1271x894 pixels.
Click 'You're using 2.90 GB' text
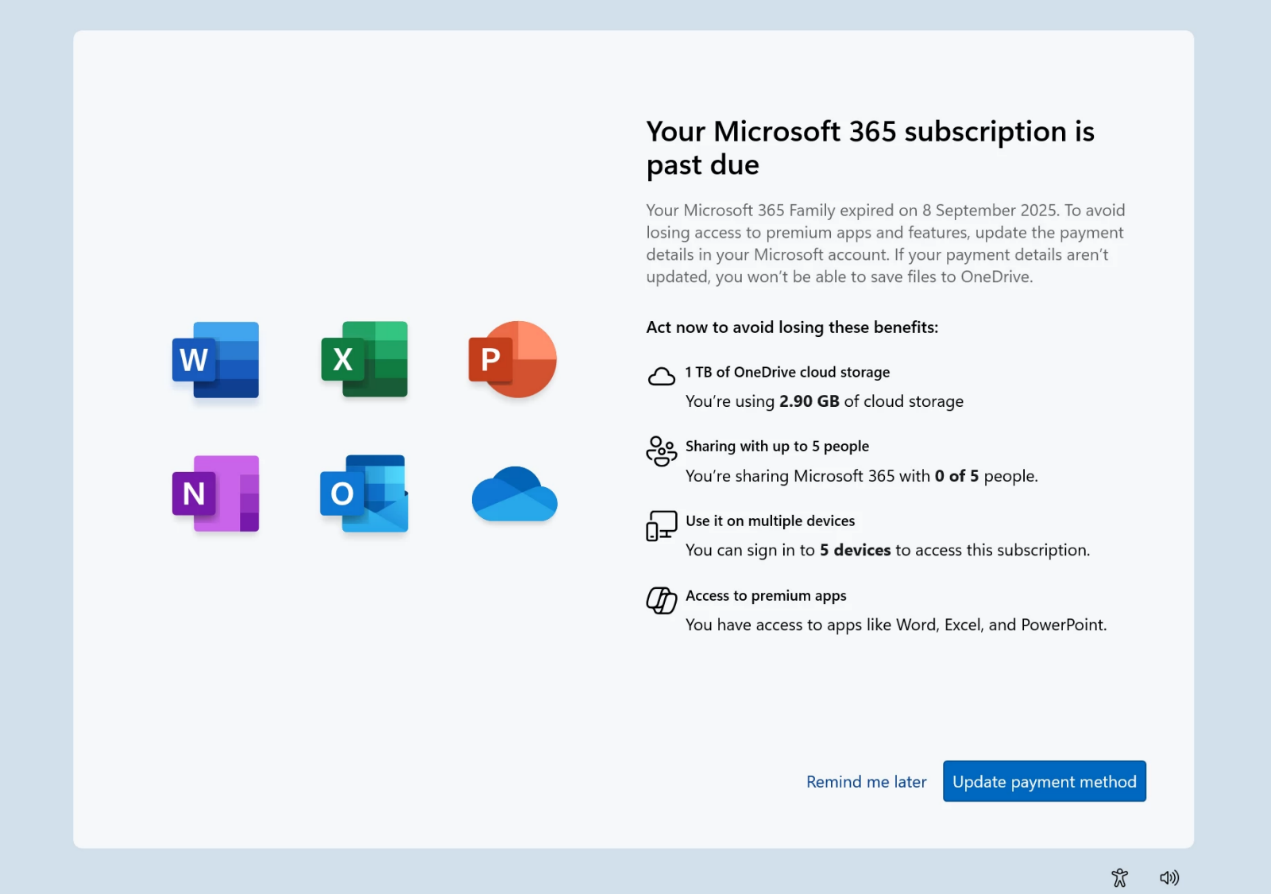(x=824, y=401)
